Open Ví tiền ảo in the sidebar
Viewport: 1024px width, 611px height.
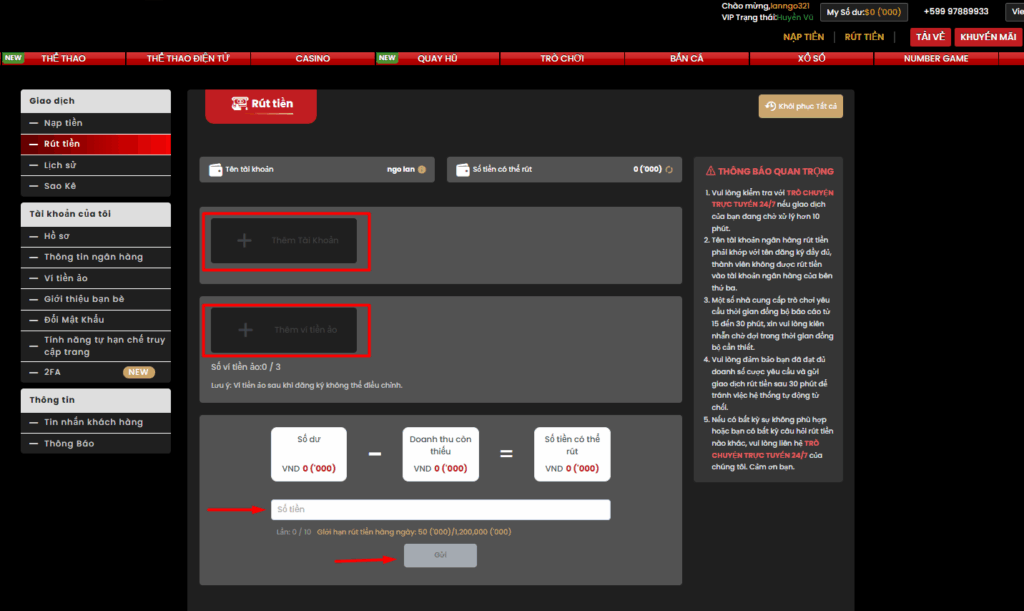pos(96,278)
